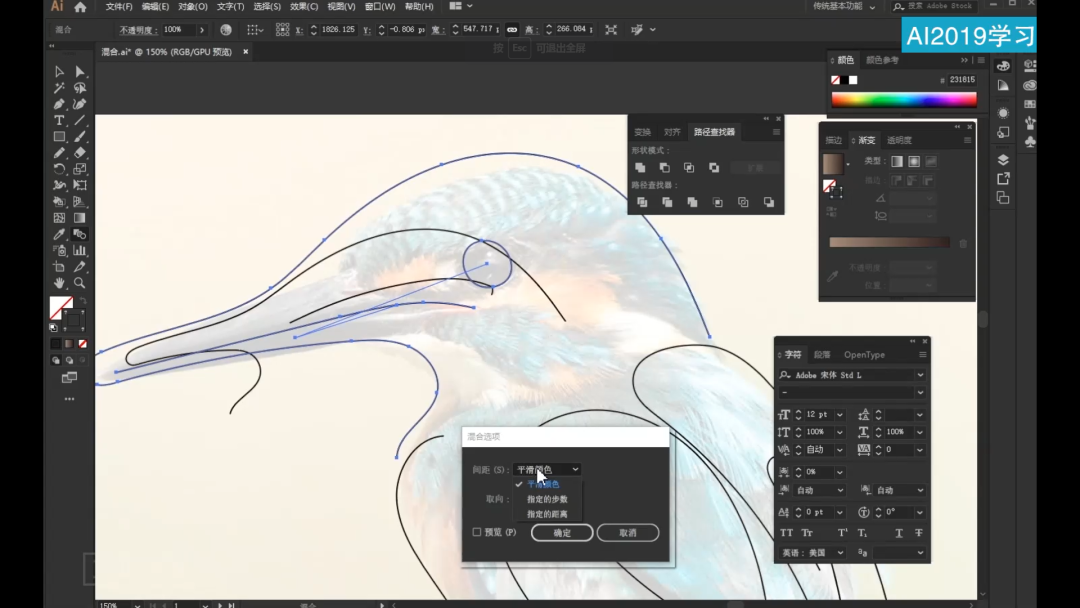Open the 间距 spacing dropdown
This screenshot has width=1080, height=608.
click(547, 470)
